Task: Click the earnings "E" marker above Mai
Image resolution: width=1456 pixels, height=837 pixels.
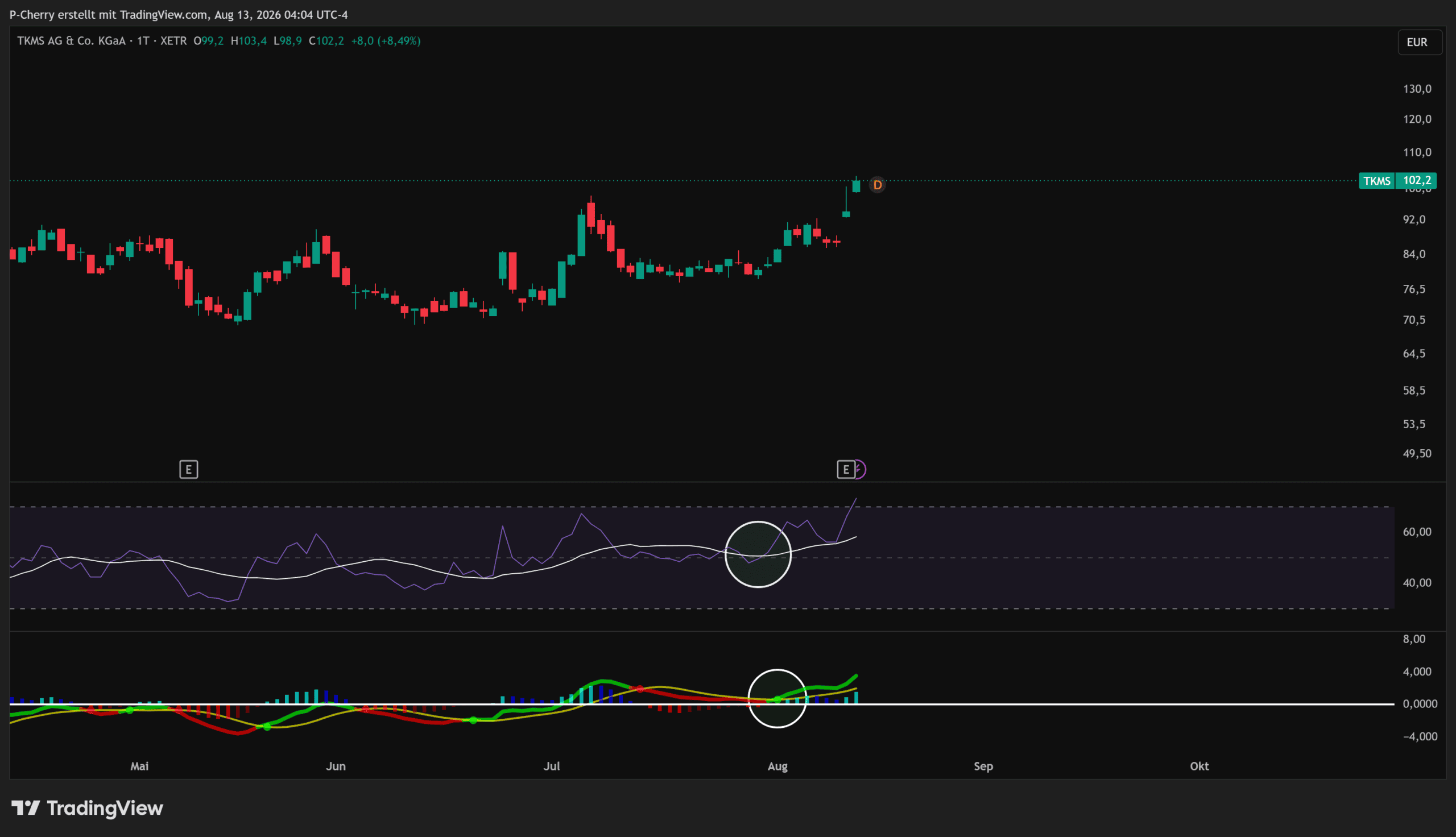Action: (188, 470)
